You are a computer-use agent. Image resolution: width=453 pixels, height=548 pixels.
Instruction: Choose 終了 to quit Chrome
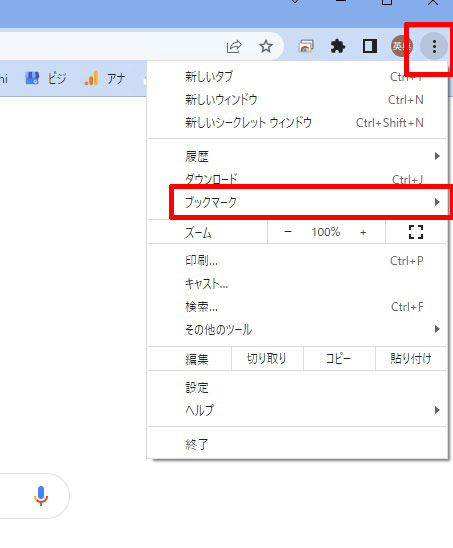(297, 444)
